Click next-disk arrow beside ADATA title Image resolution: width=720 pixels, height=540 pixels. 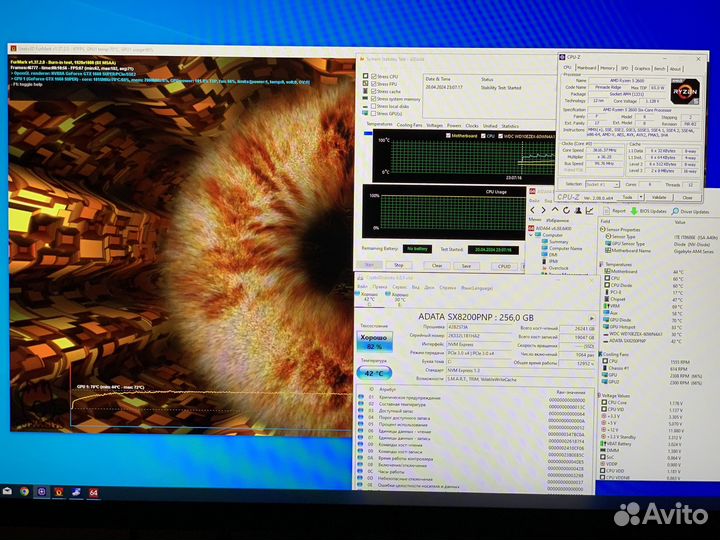tap(591, 318)
